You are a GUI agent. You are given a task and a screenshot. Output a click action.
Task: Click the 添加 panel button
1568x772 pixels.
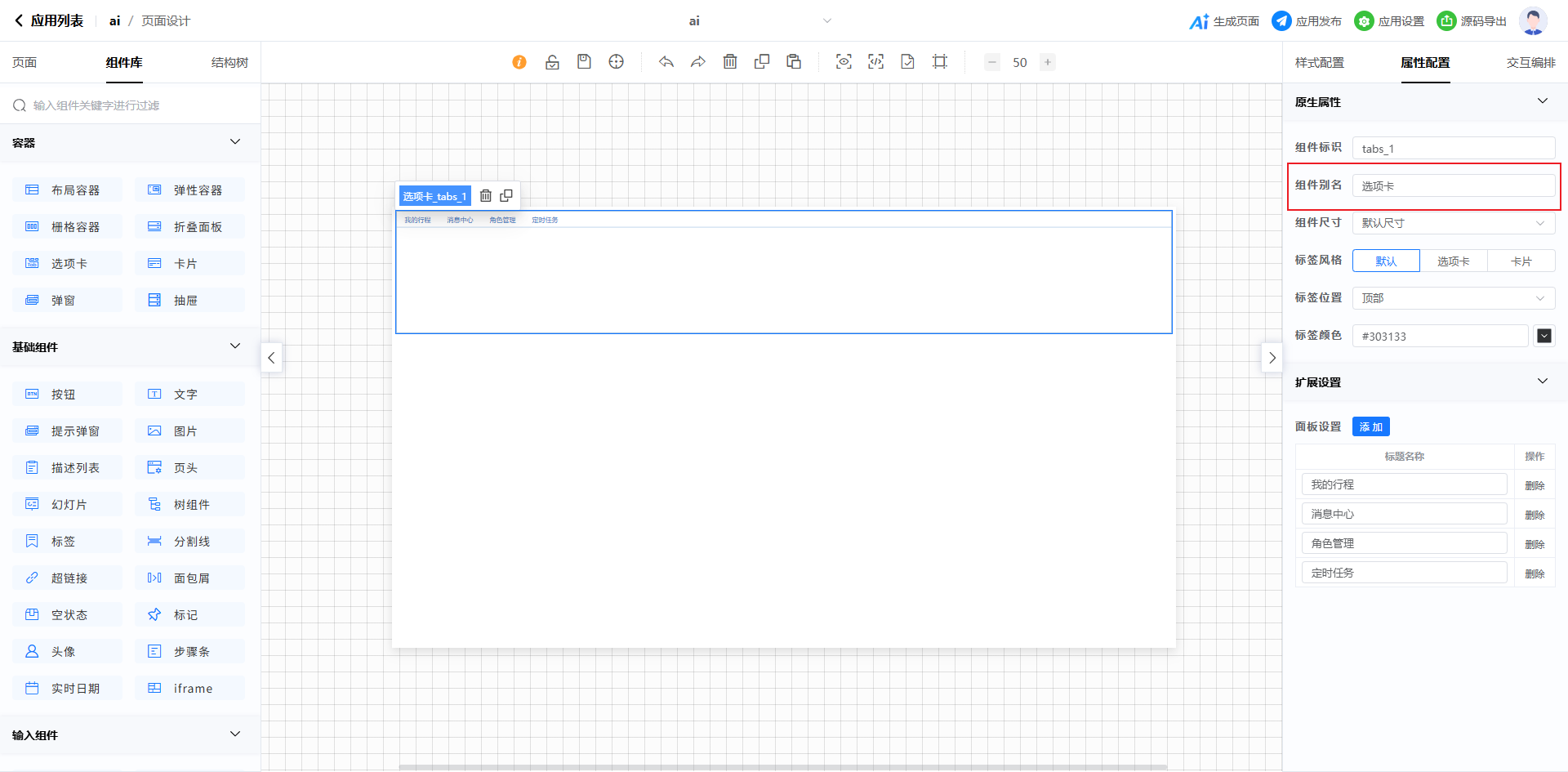(x=1370, y=427)
